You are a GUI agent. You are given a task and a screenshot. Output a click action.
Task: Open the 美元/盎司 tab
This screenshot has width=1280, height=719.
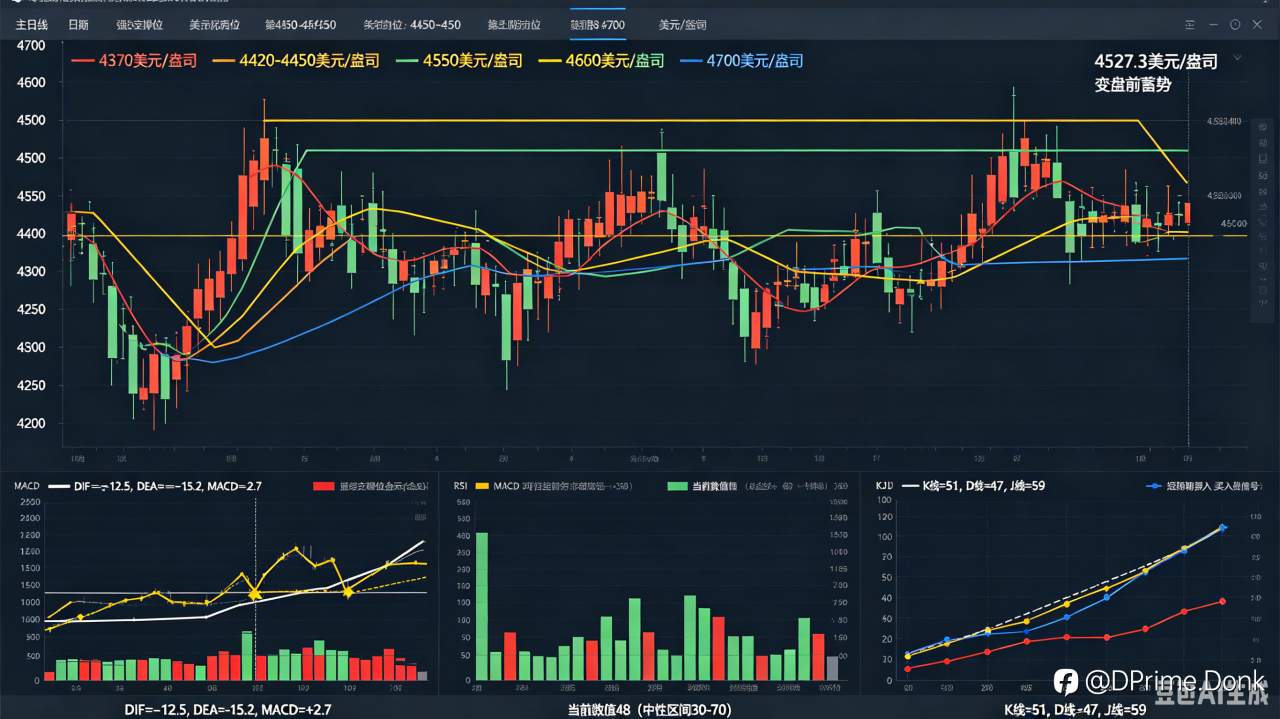tap(683, 24)
